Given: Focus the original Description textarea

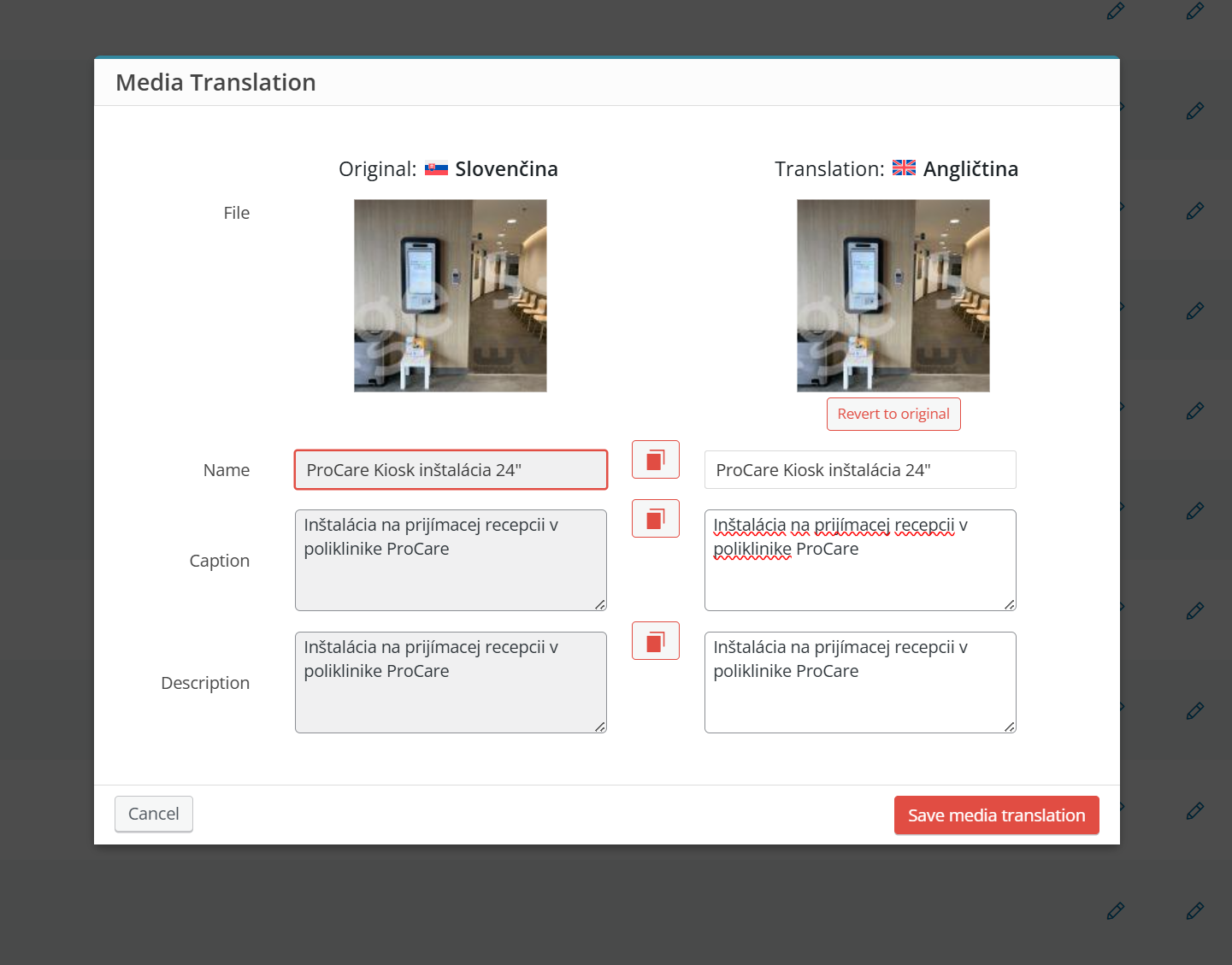Looking at the screenshot, I should (451, 682).
